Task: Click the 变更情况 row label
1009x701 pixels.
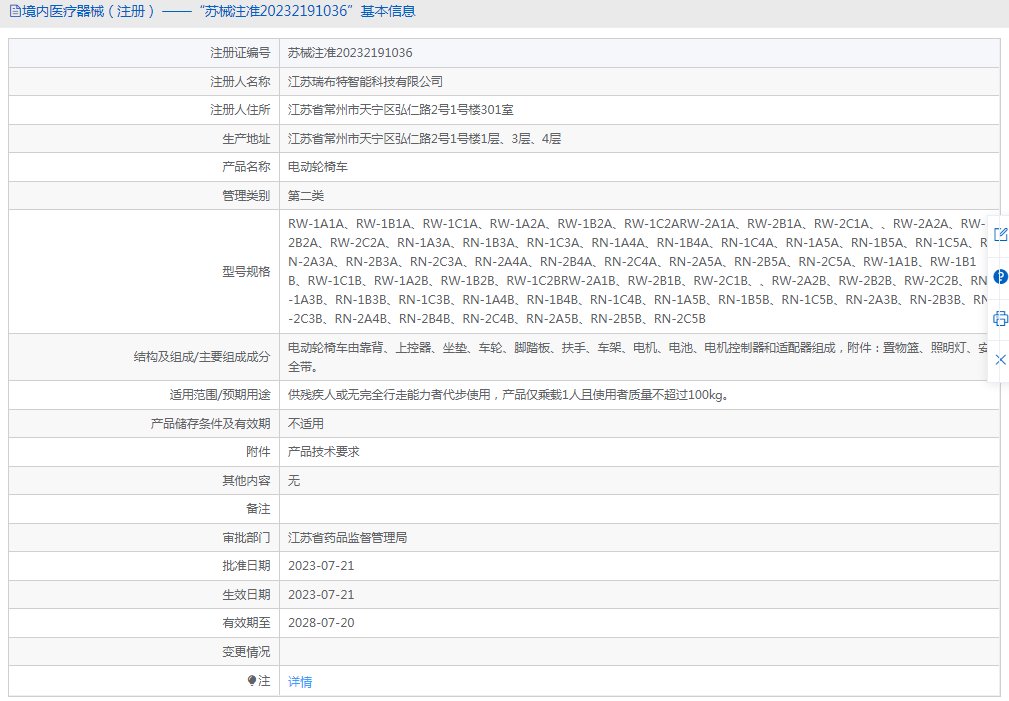Action: pos(246,652)
